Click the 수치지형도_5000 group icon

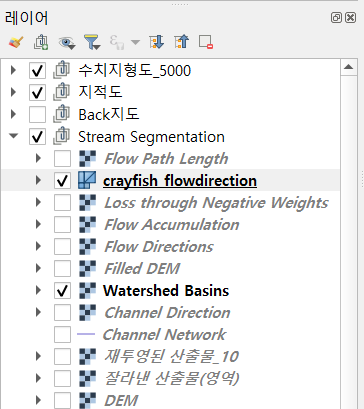pyautogui.click(x=62, y=70)
